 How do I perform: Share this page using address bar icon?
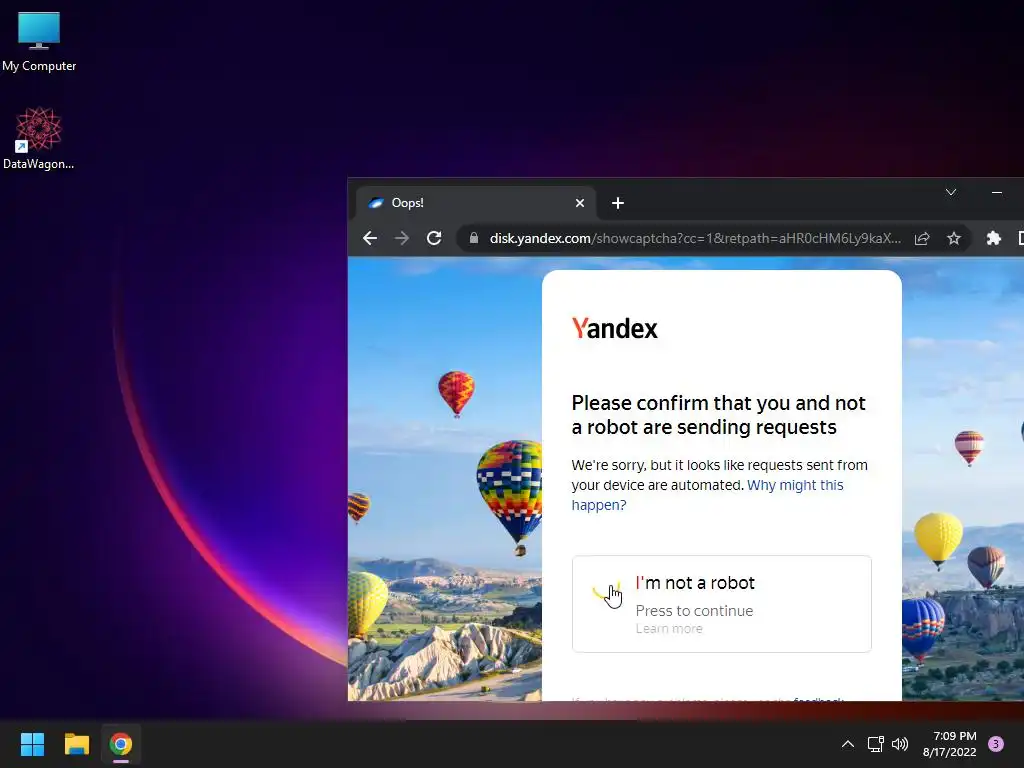922,238
